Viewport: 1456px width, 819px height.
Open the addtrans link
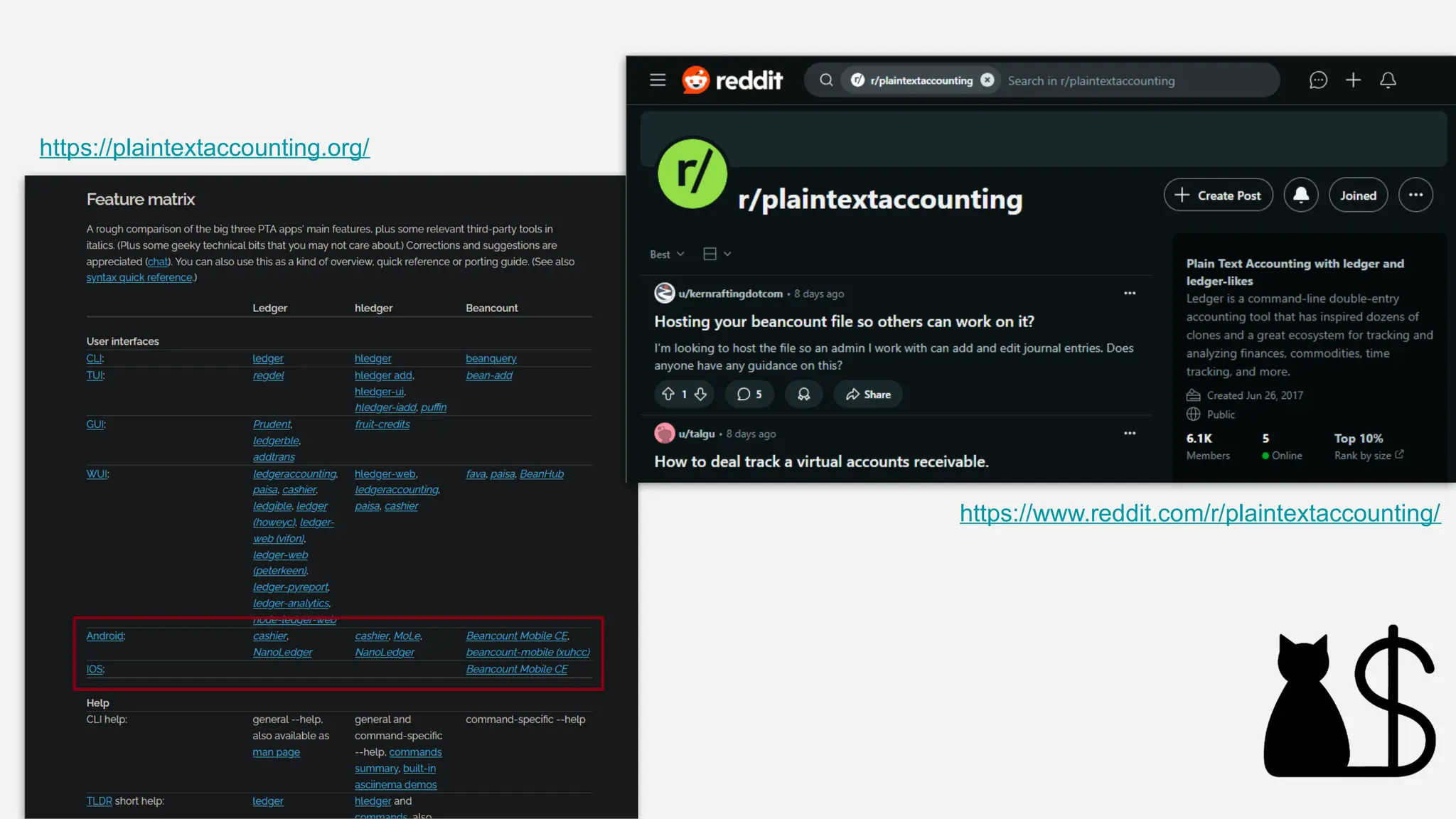[x=274, y=457]
